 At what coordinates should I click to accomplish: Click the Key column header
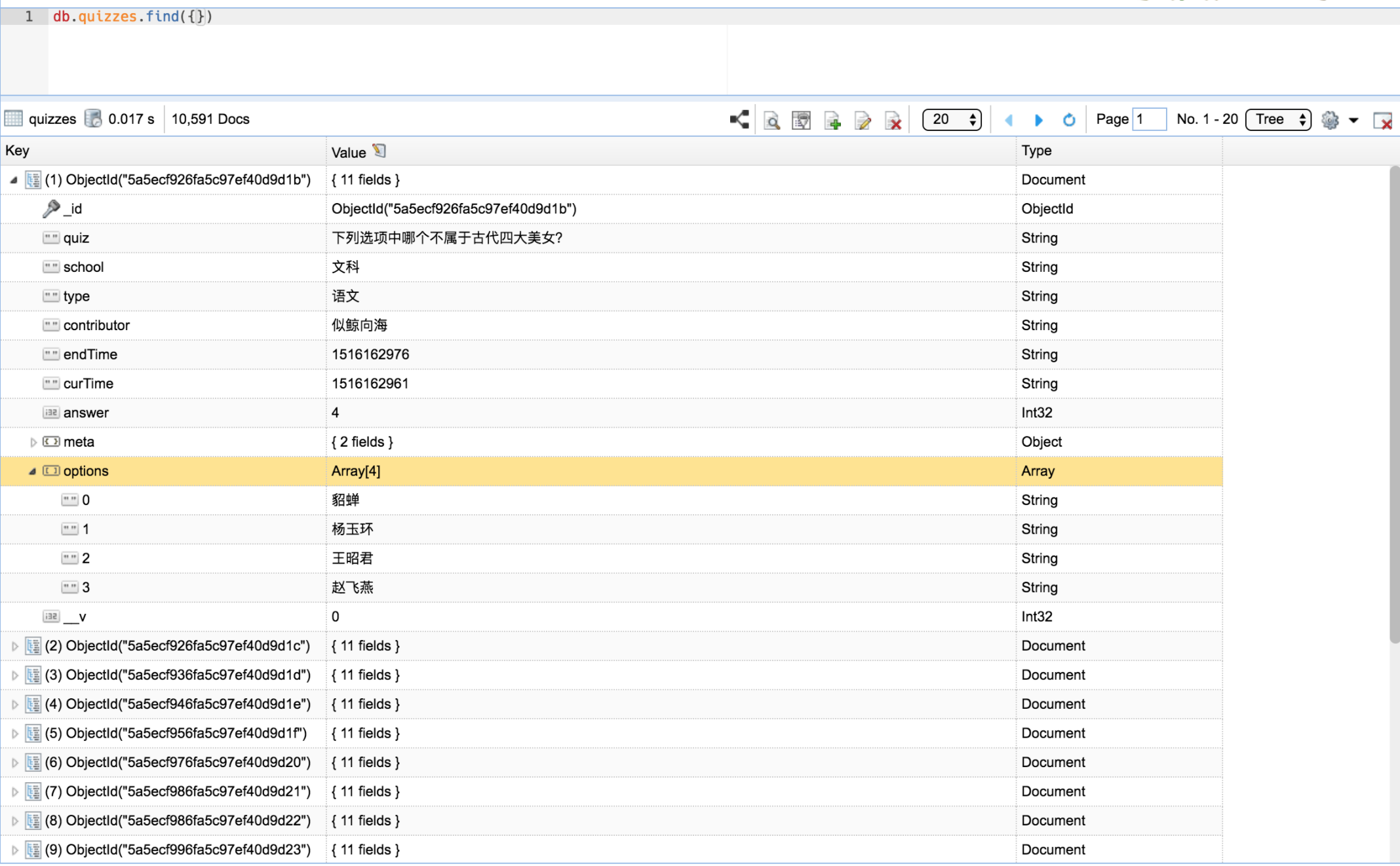pyautogui.click(x=17, y=151)
